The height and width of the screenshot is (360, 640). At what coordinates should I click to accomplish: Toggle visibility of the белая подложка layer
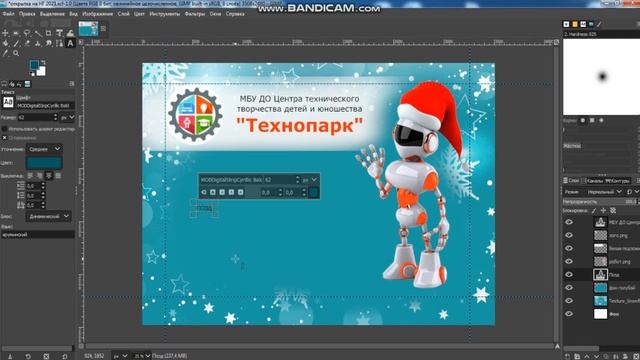click(569, 248)
